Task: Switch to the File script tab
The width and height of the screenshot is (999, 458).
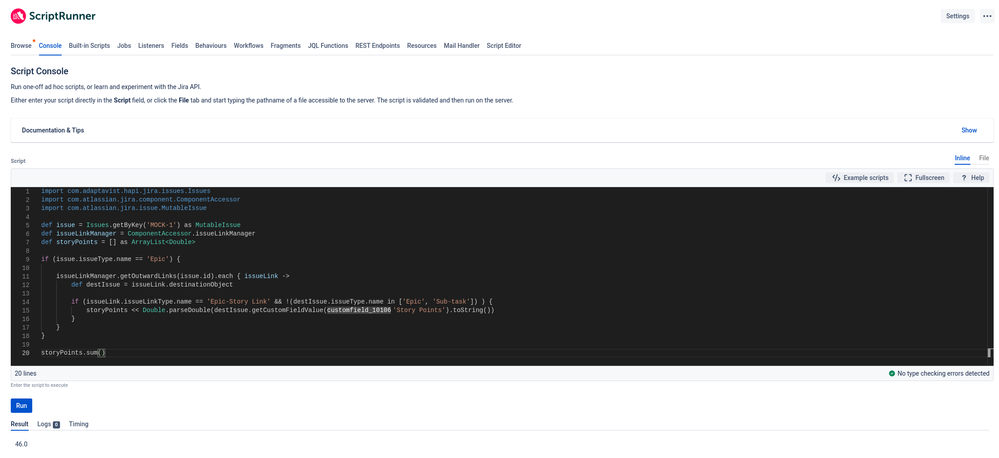Action: pyautogui.click(x=984, y=158)
